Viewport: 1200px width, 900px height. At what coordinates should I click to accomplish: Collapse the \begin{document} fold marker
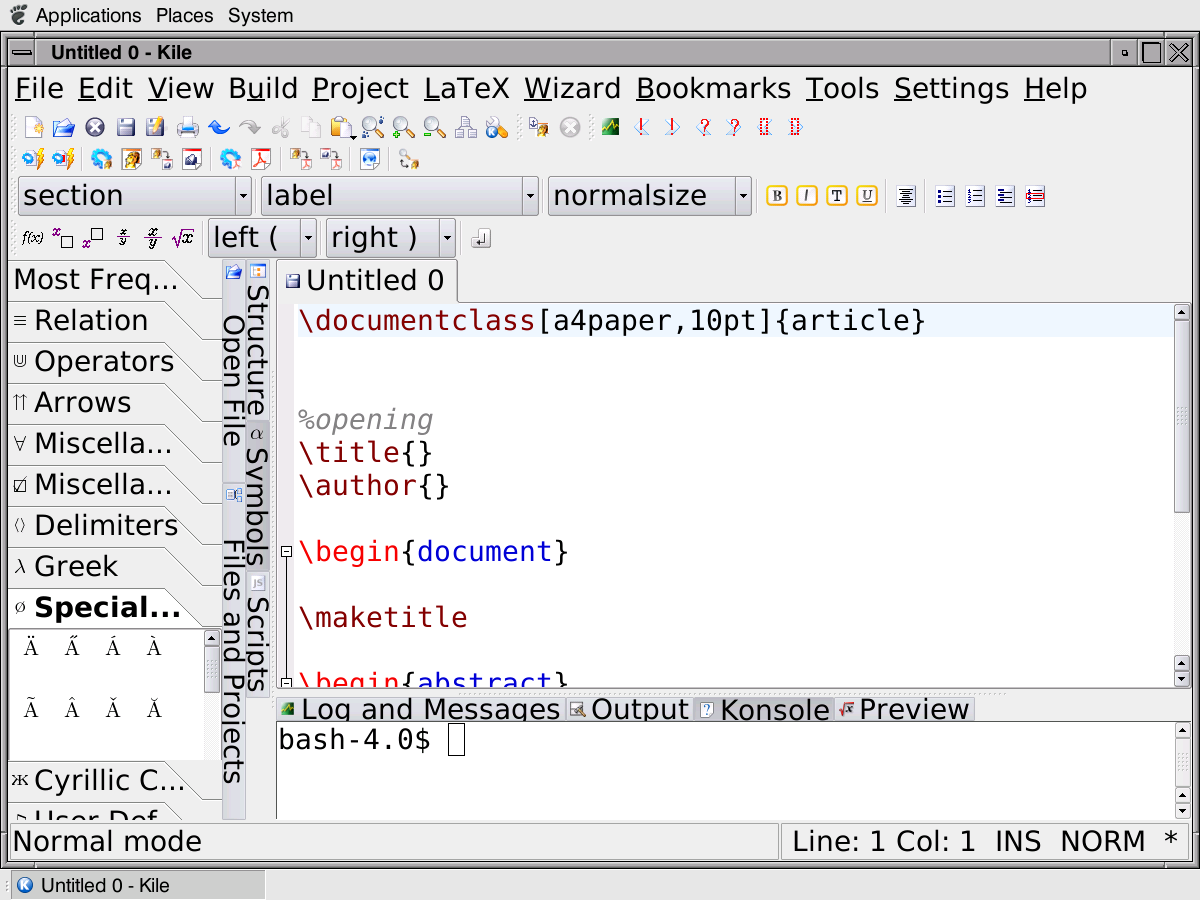click(286, 552)
